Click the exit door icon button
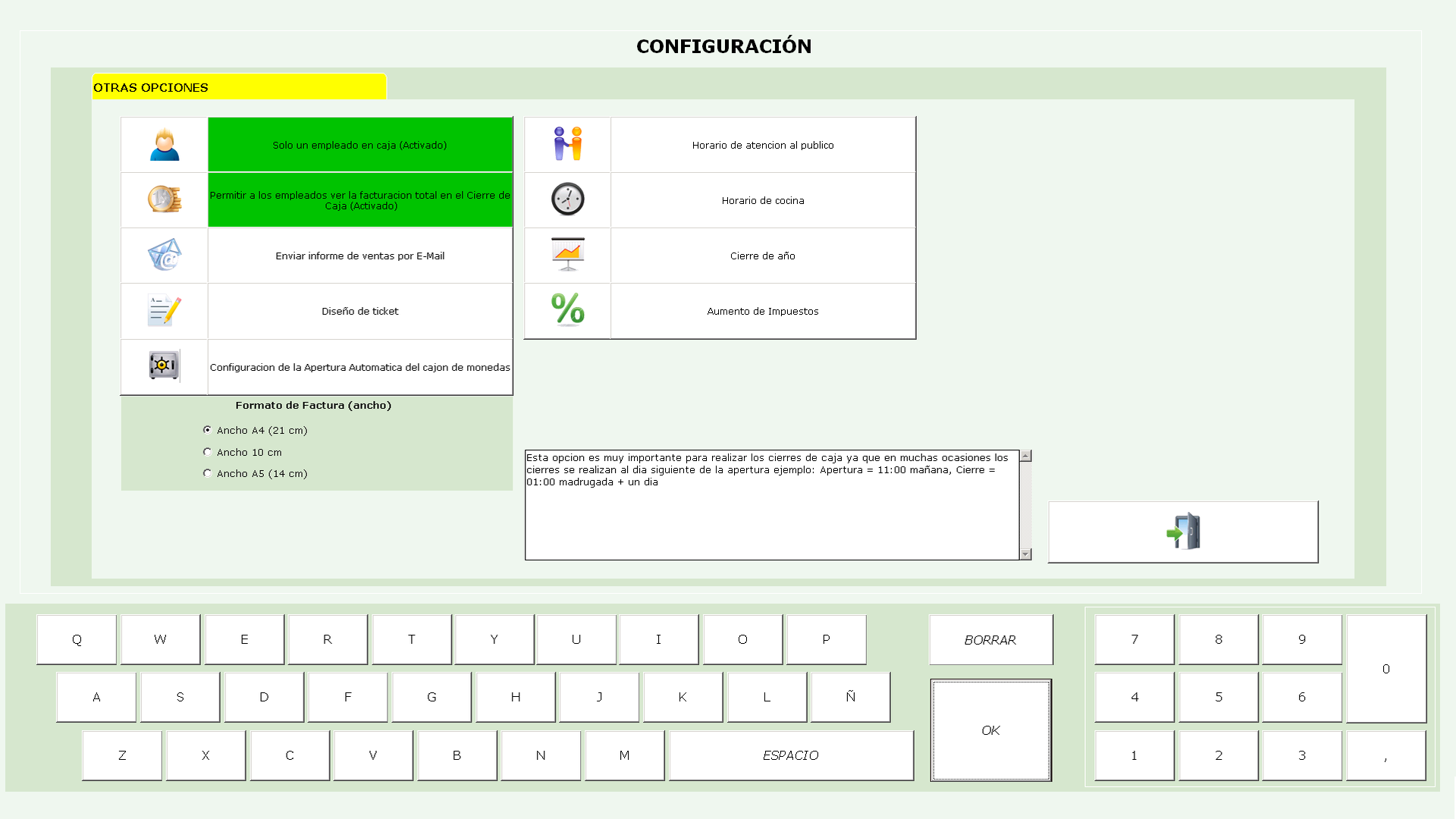 [x=1183, y=532]
